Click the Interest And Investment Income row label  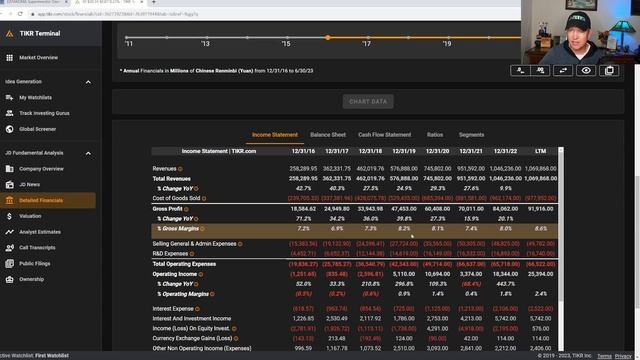(191, 319)
